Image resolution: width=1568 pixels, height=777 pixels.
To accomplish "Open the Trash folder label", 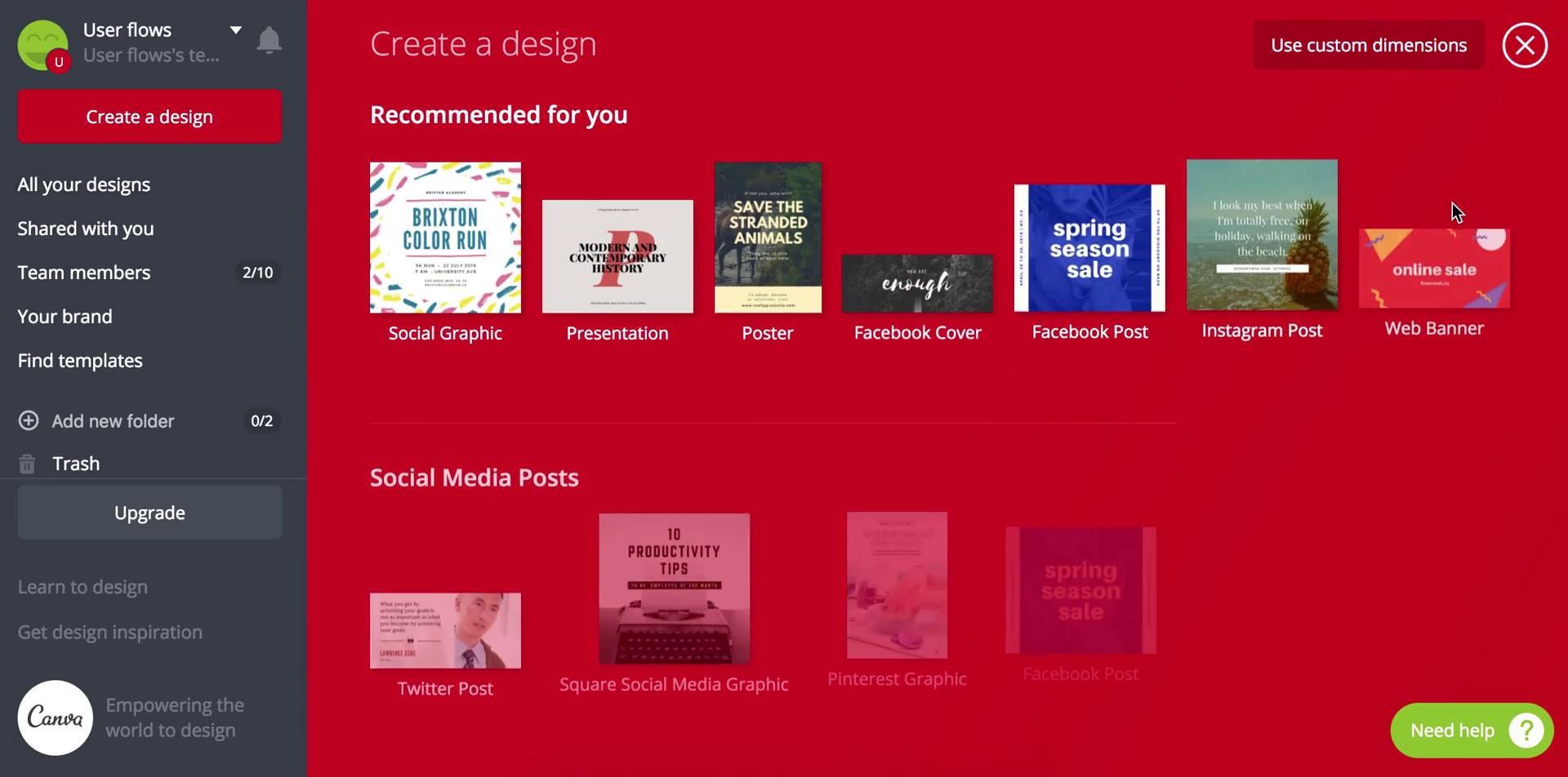I will 76,464.
